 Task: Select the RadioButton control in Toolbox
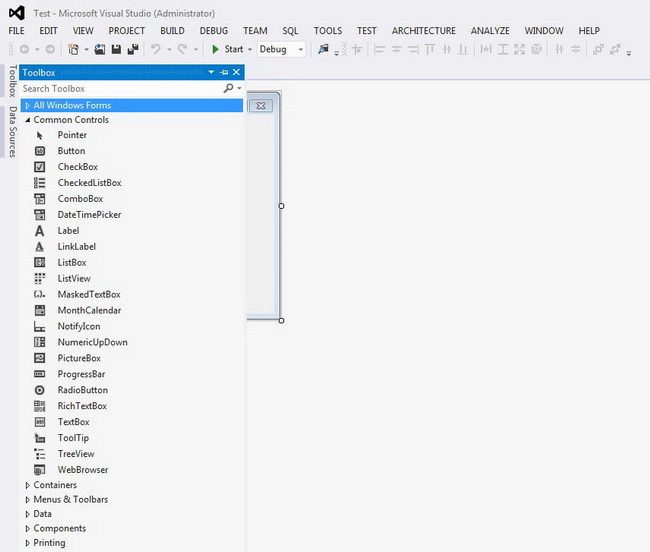click(82, 390)
